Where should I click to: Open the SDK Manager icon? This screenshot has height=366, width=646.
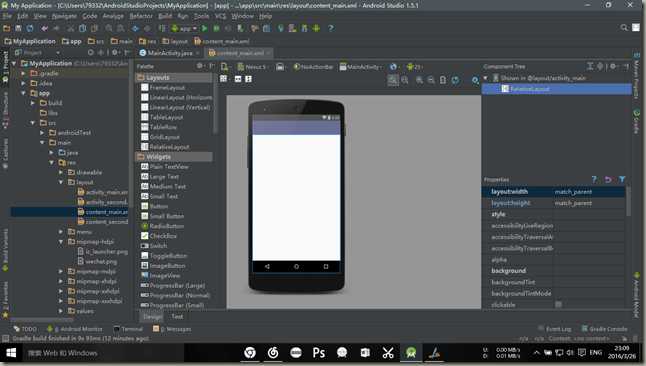304,28
